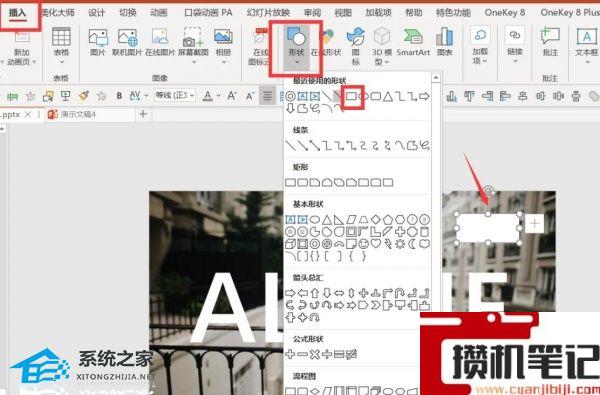Pick the cube shape under 基本形状
This screenshot has height=395, width=600.
pos(290,244)
